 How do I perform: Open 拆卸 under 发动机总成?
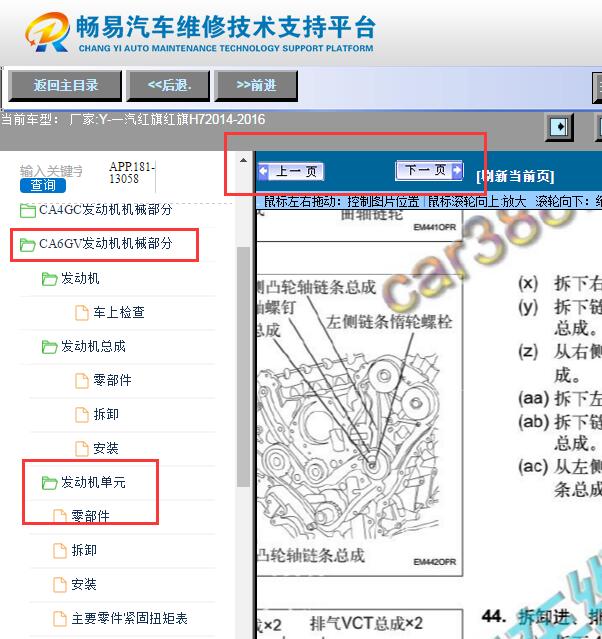pyautogui.click(x=106, y=414)
